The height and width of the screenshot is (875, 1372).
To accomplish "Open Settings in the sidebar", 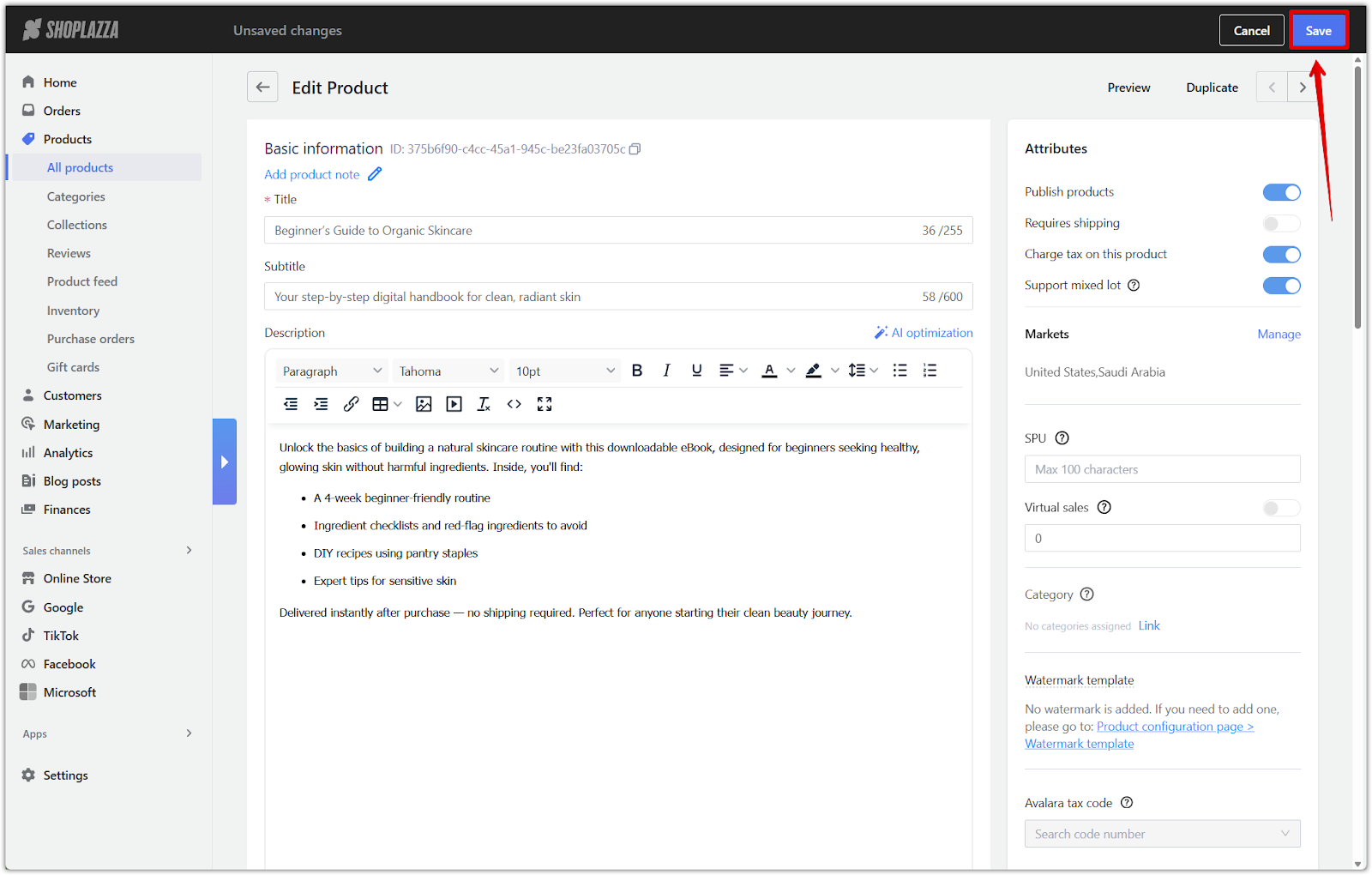I will [x=65, y=775].
